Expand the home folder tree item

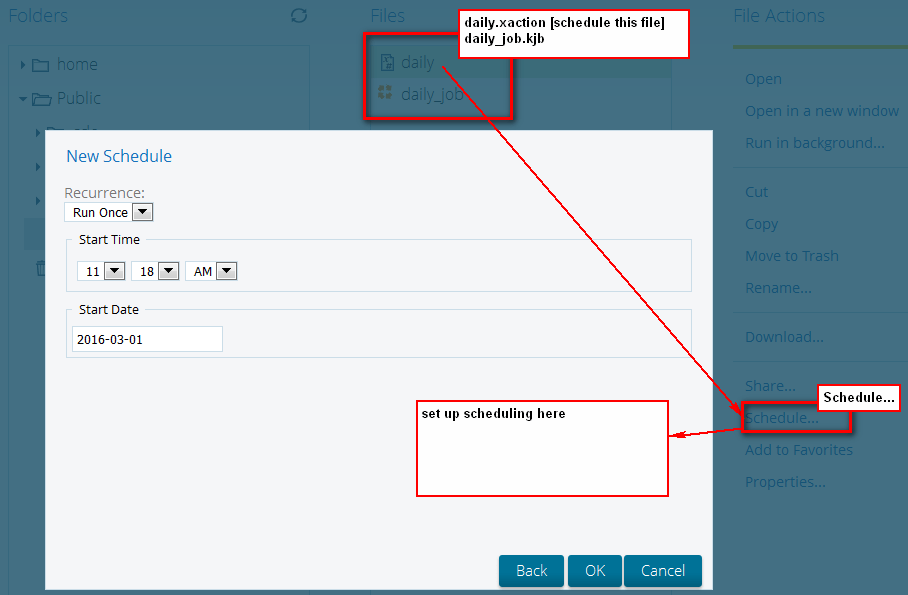point(24,63)
